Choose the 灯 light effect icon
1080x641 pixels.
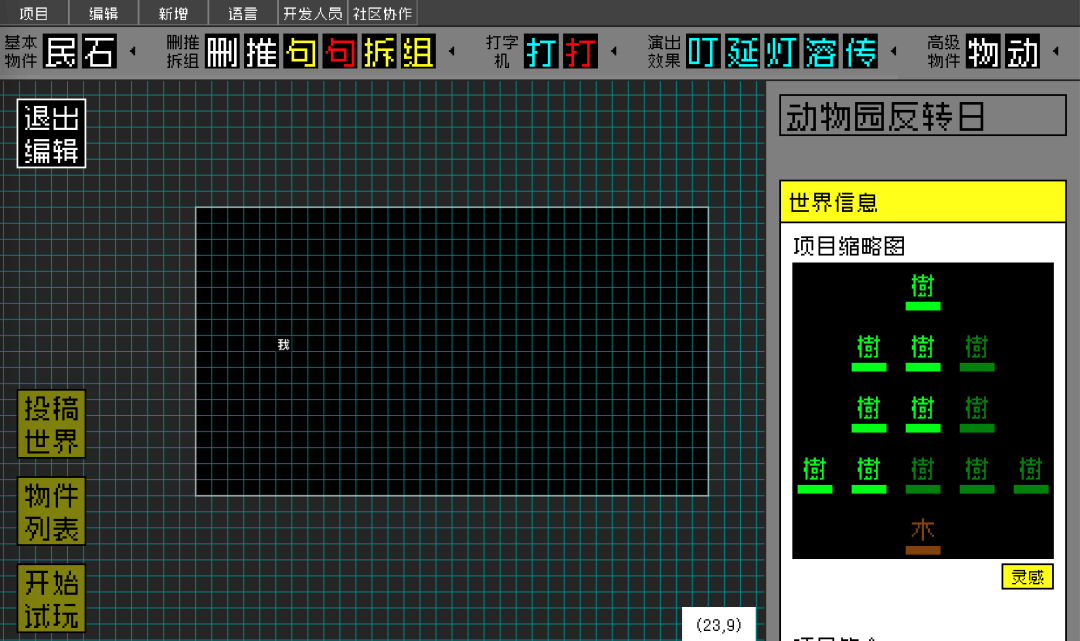pyautogui.click(x=782, y=52)
